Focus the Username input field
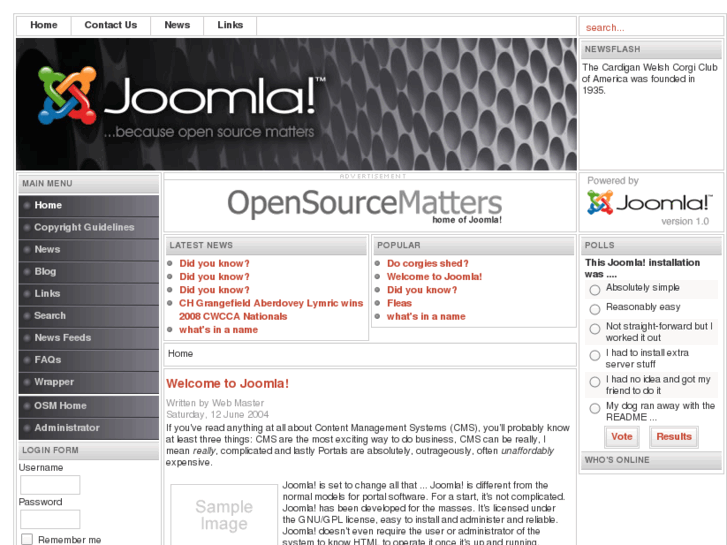 [50, 485]
